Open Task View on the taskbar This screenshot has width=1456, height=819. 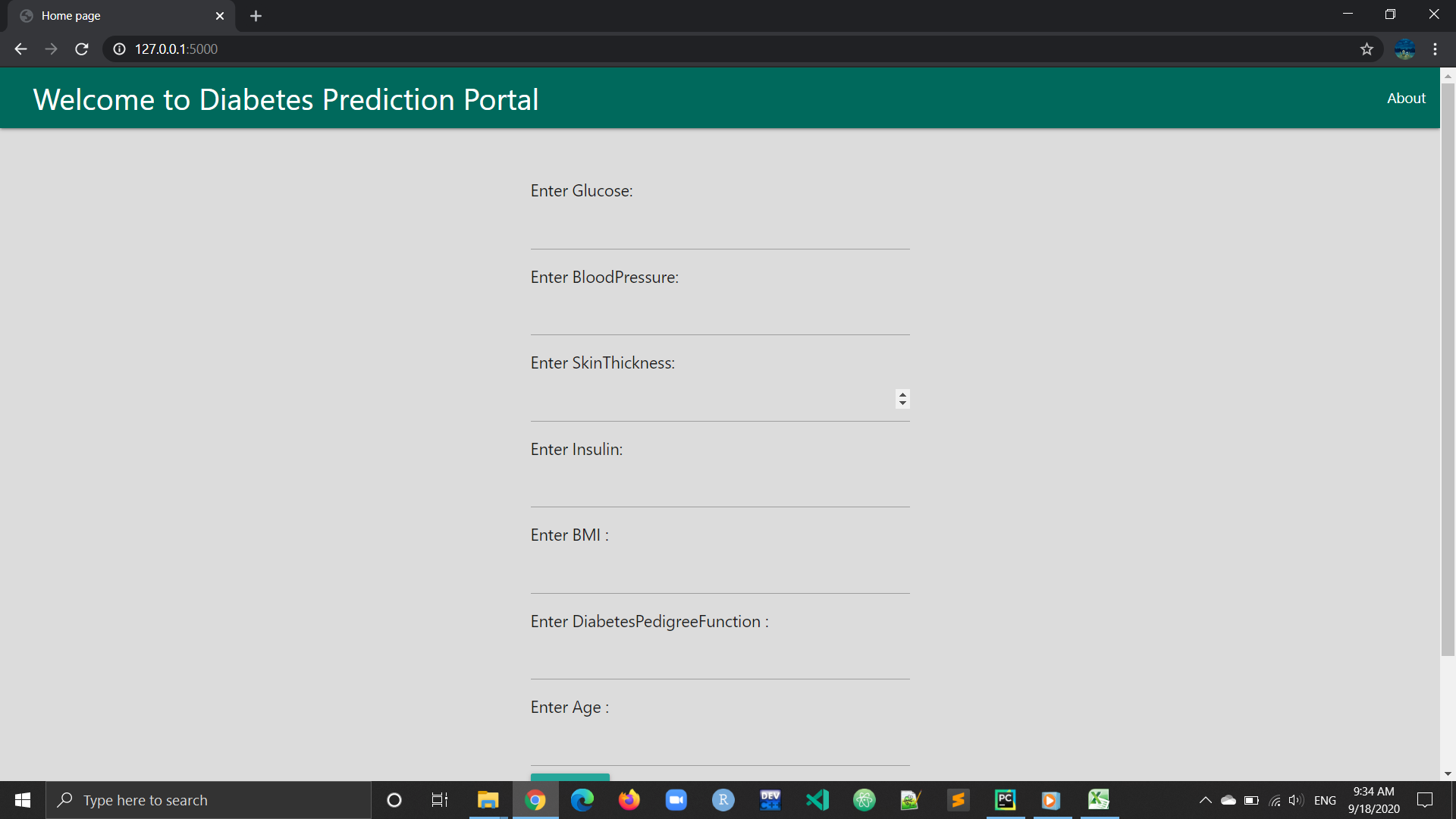440,800
